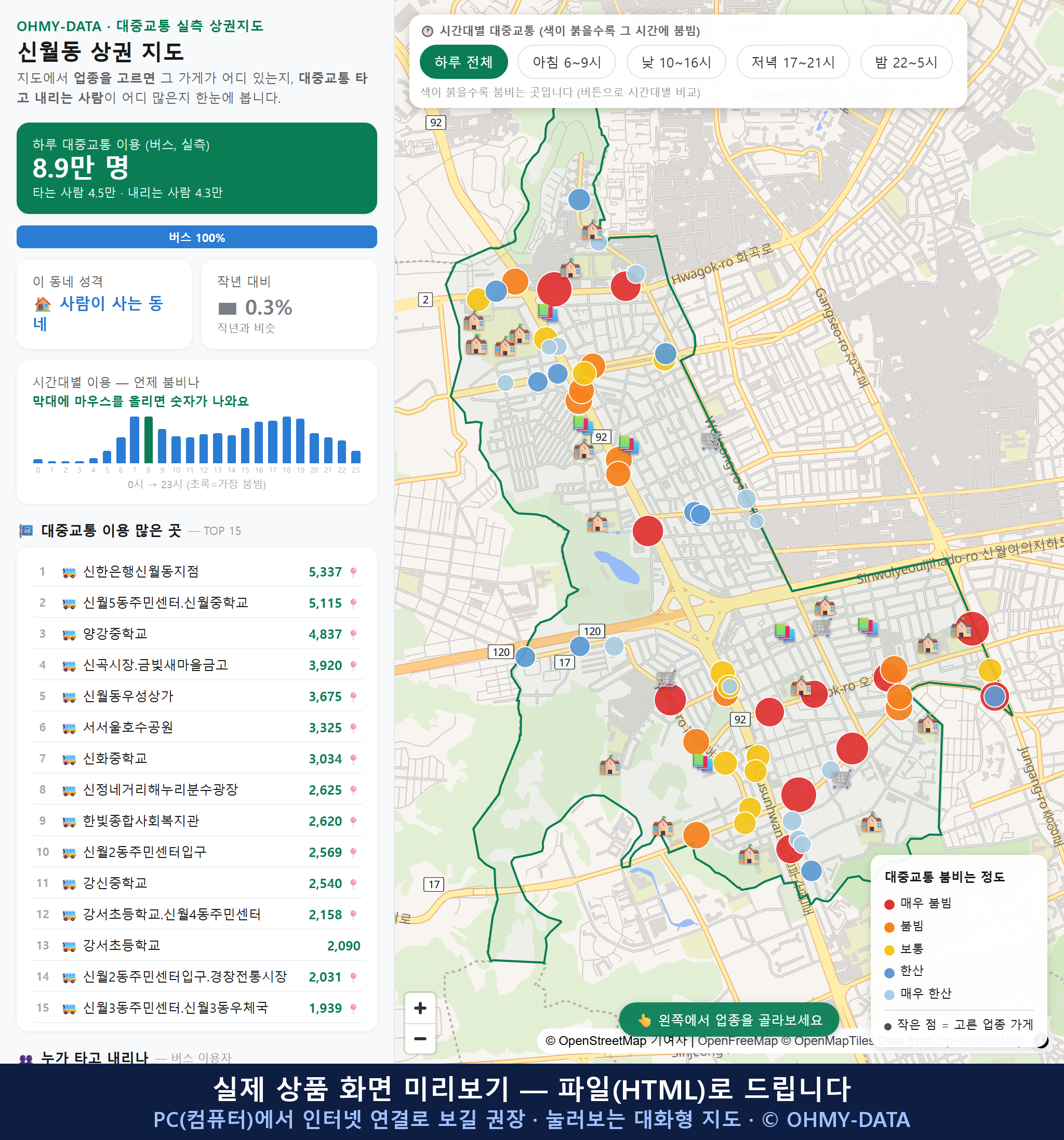1064x1140 pixels.
Task: Click the icon beside 대중교통 이용 많은 곳 heading
Action: click(x=26, y=530)
